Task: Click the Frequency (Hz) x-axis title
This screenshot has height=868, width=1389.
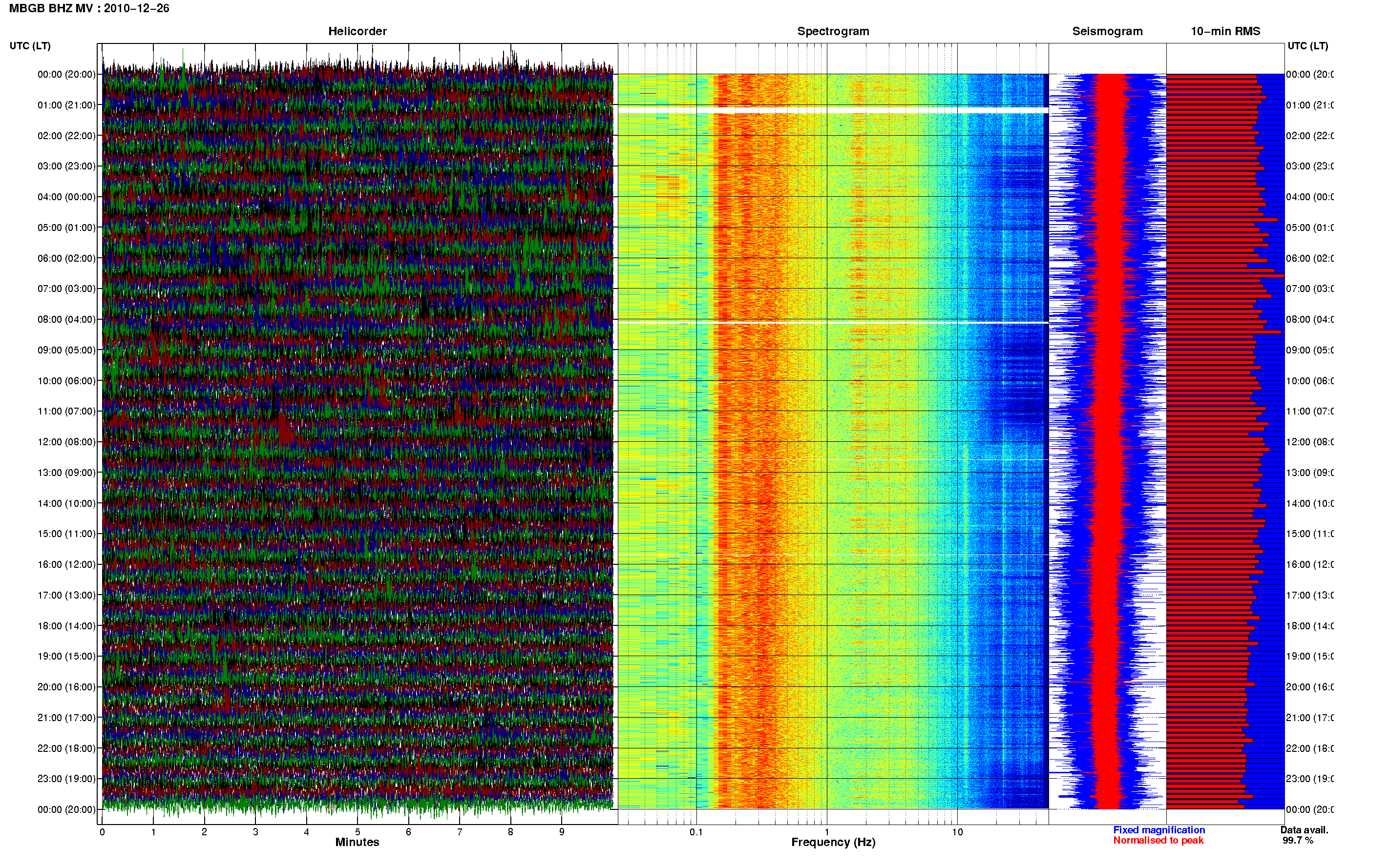Action: coord(833,843)
